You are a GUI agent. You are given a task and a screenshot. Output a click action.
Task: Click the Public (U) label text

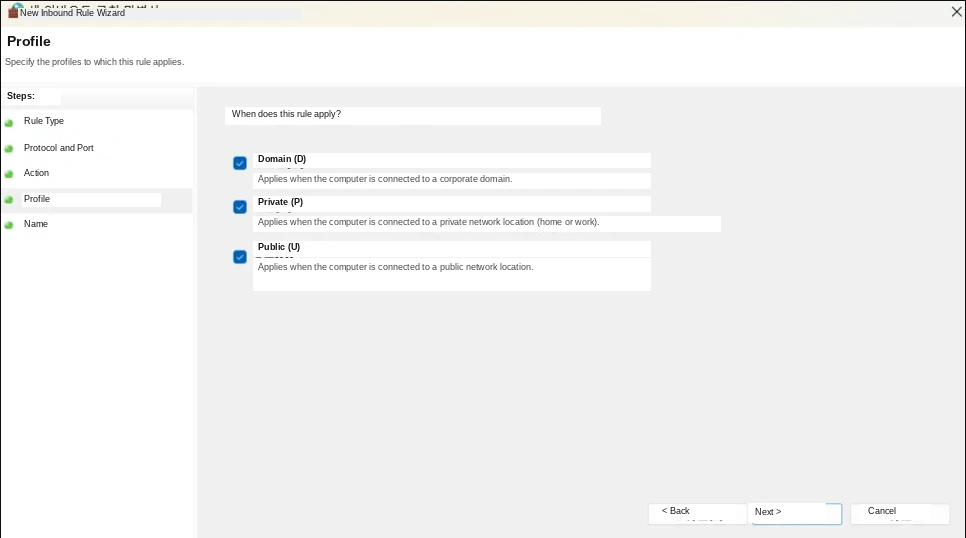click(279, 247)
